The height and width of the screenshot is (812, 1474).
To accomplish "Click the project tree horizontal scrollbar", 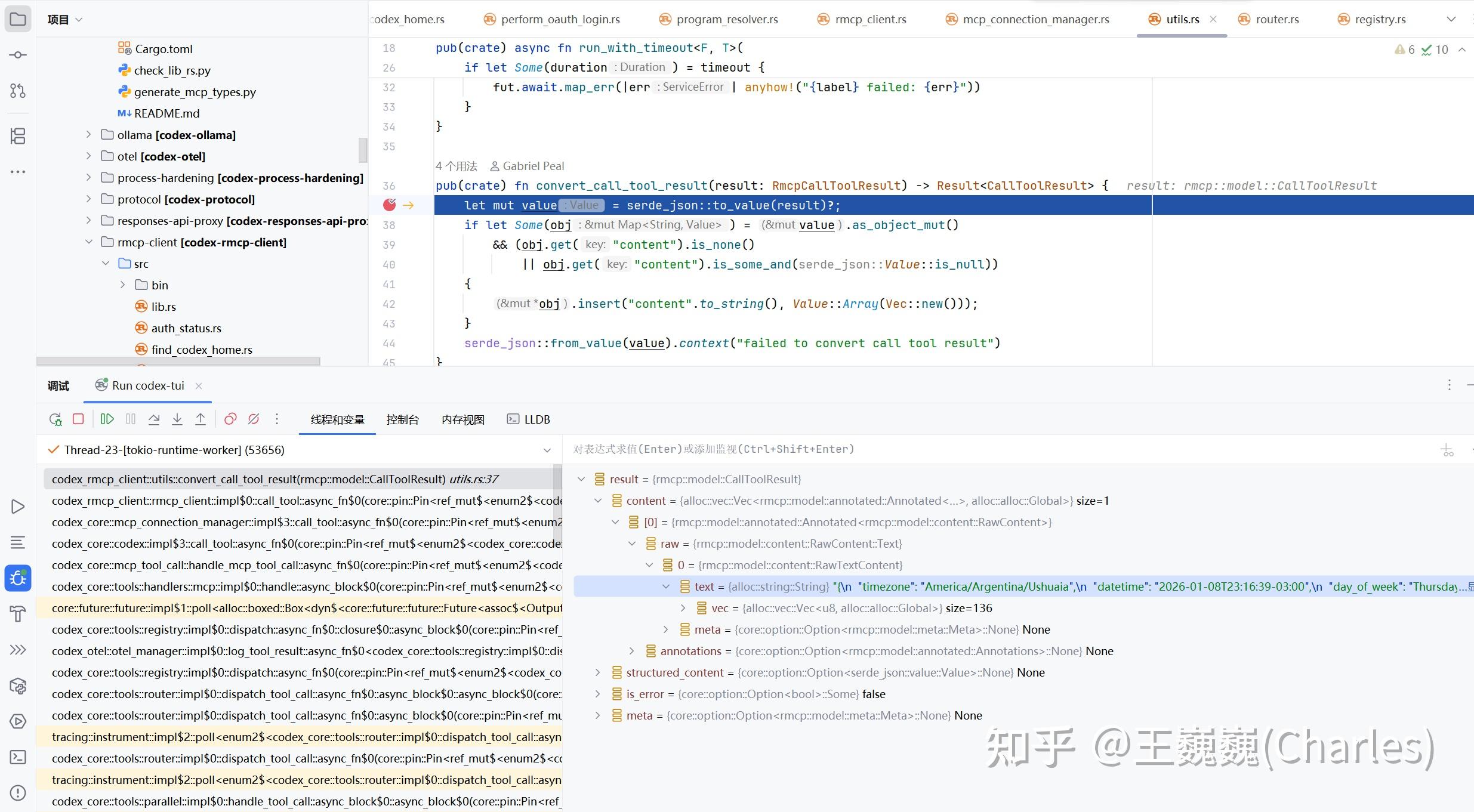I will 178,361.
